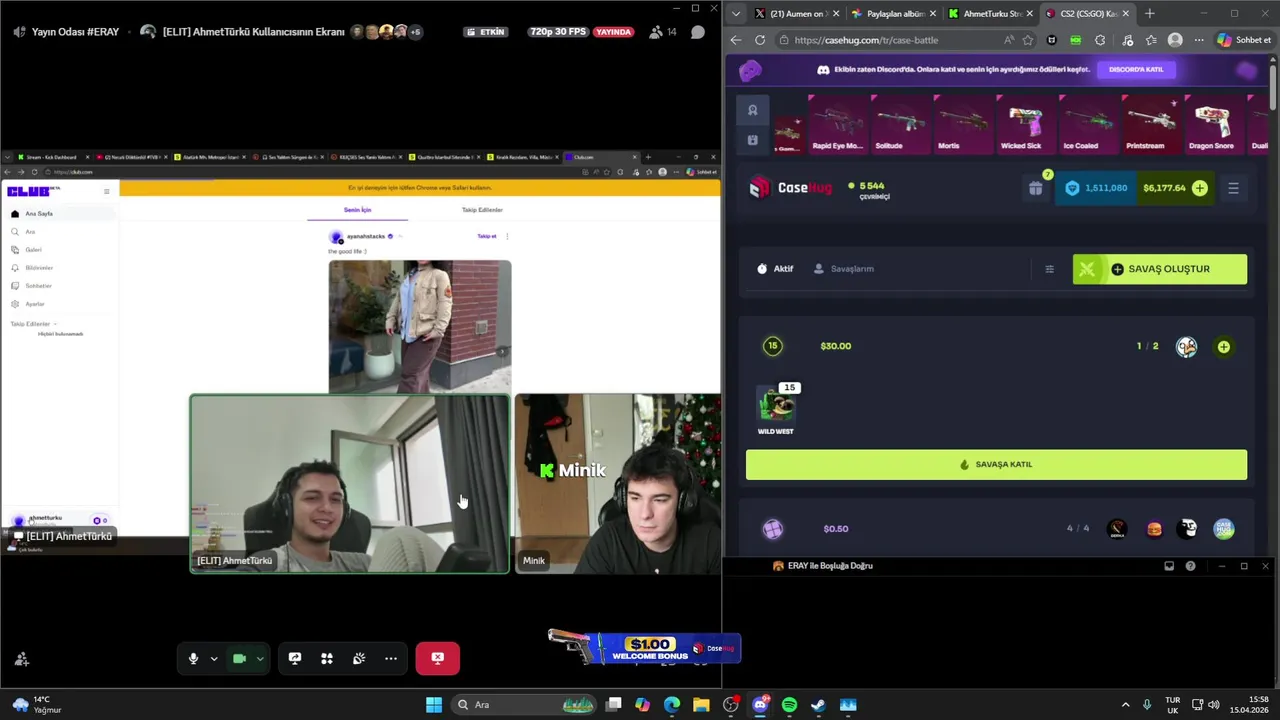Open help in ERAY ile Boşluğa Doğru window
Viewport: 1280px width, 720px height.
point(1190,566)
